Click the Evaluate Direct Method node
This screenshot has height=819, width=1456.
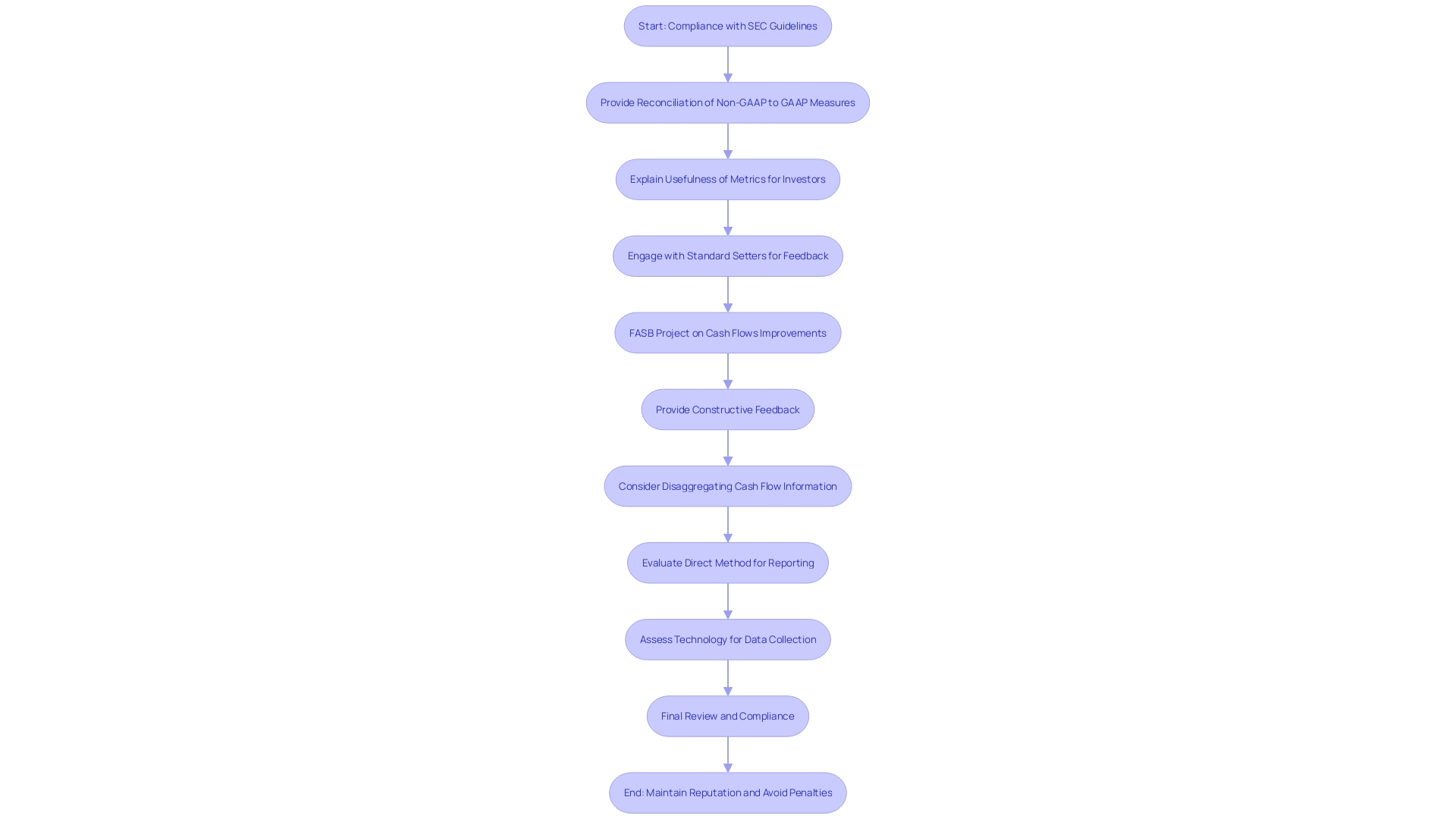[x=727, y=562]
